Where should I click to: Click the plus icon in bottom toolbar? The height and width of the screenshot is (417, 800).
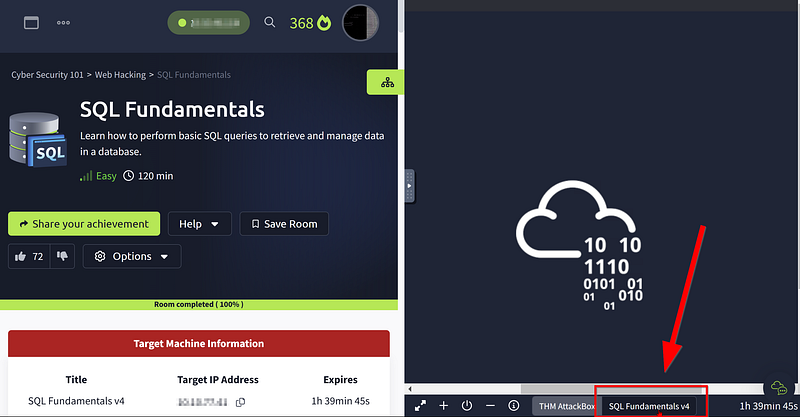tap(443, 405)
